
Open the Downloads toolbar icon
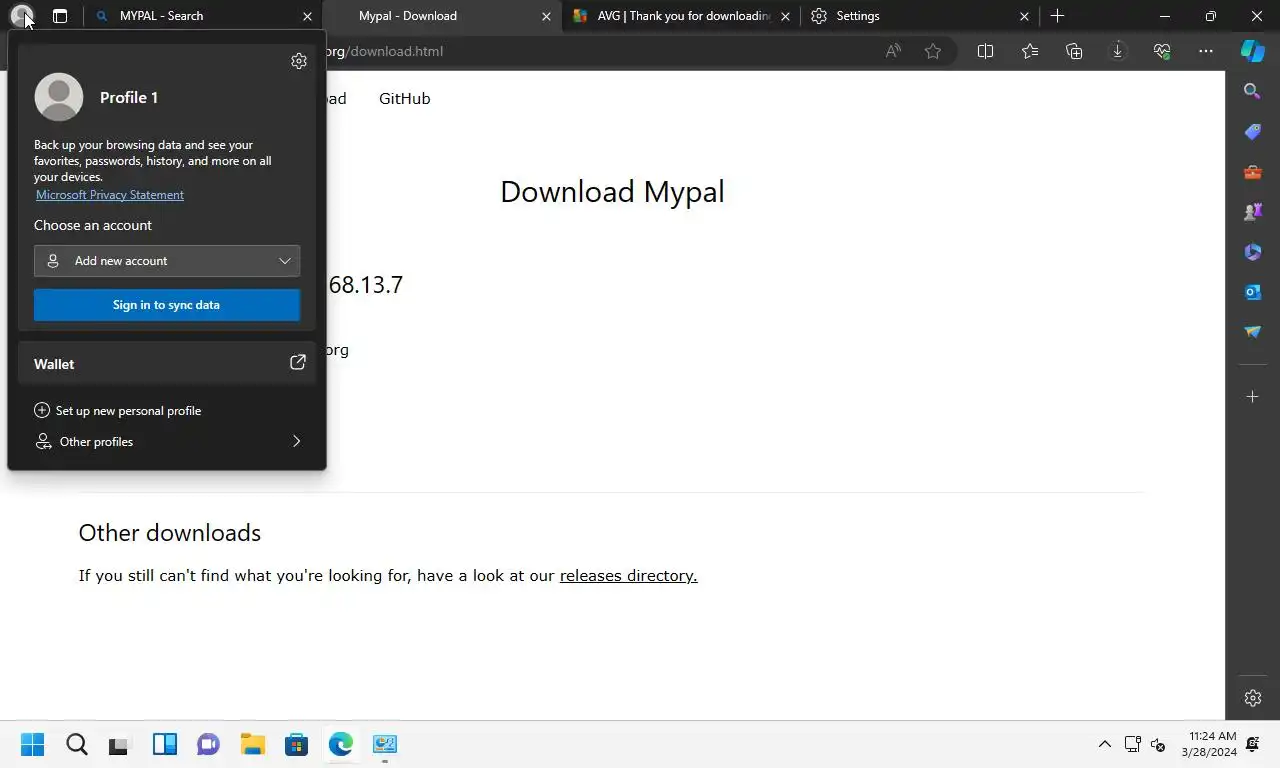(1118, 51)
